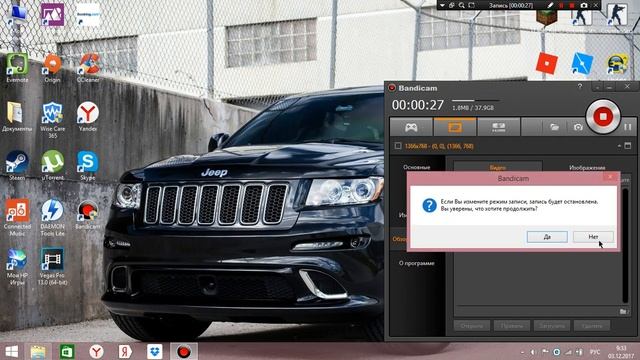Select Bandicam HDMI device recording mode
Image resolution: width=640 pixels, height=360 pixels.
click(499, 127)
